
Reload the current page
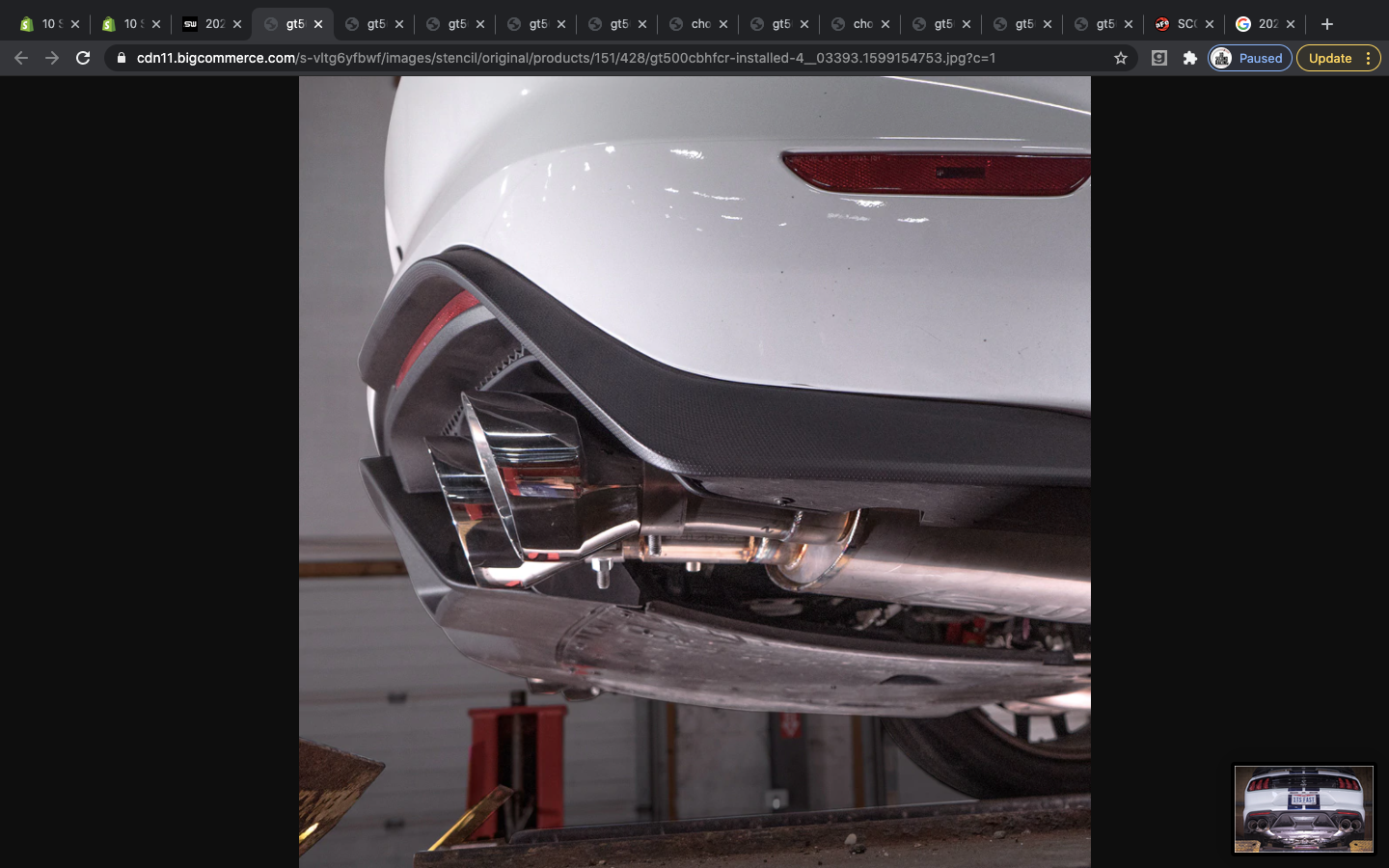(x=83, y=58)
